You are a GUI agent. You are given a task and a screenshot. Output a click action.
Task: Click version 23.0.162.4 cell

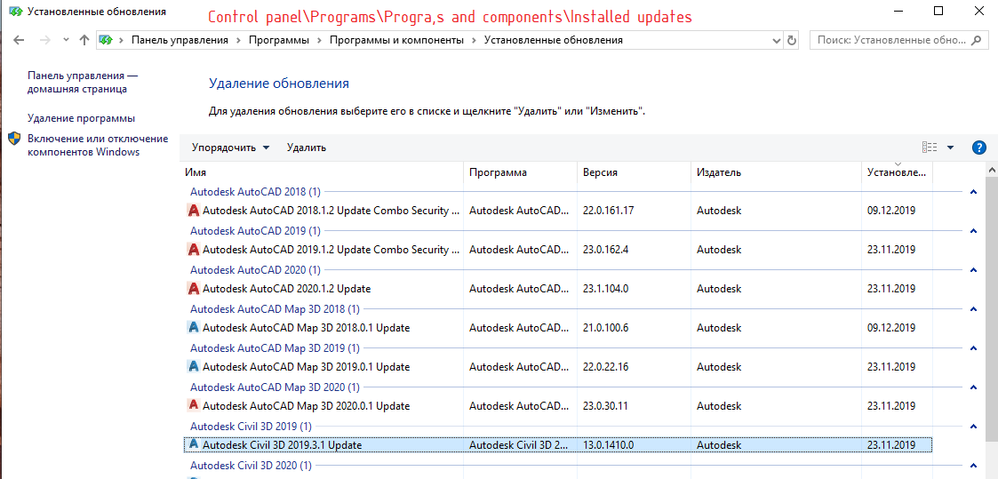click(605, 249)
